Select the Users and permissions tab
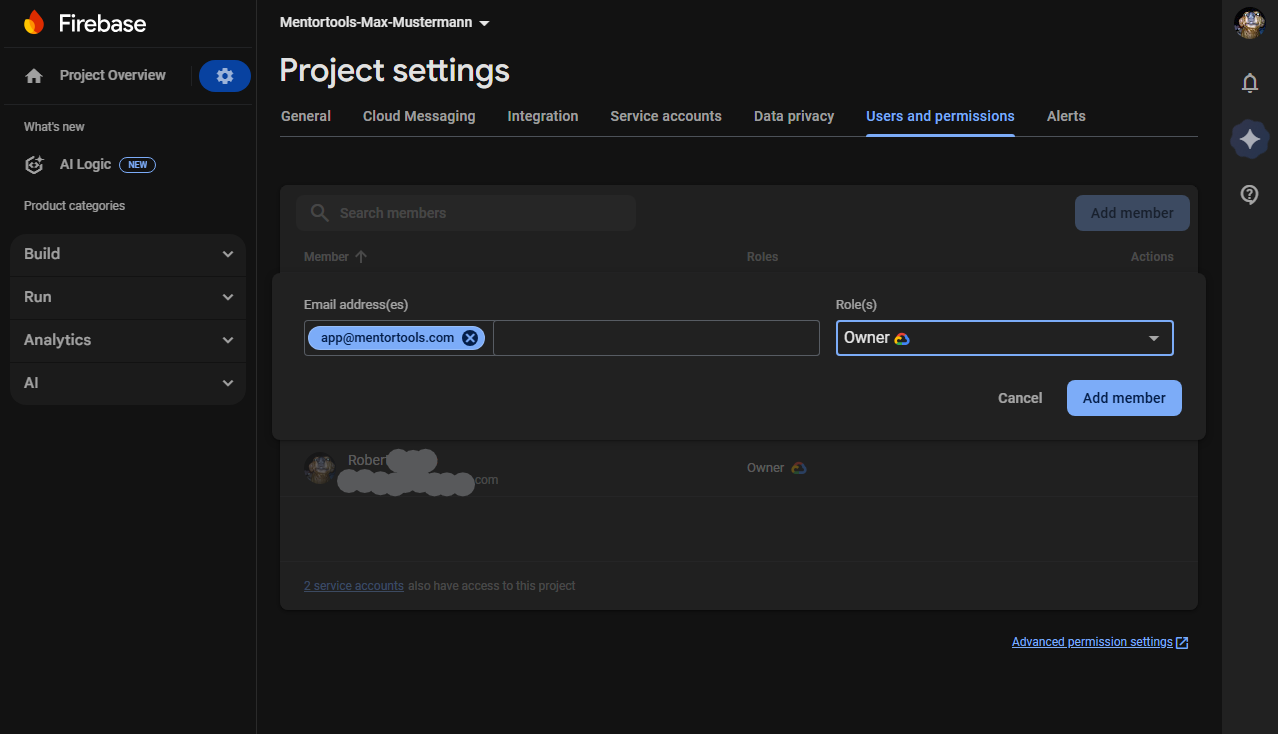 (940, 116)
